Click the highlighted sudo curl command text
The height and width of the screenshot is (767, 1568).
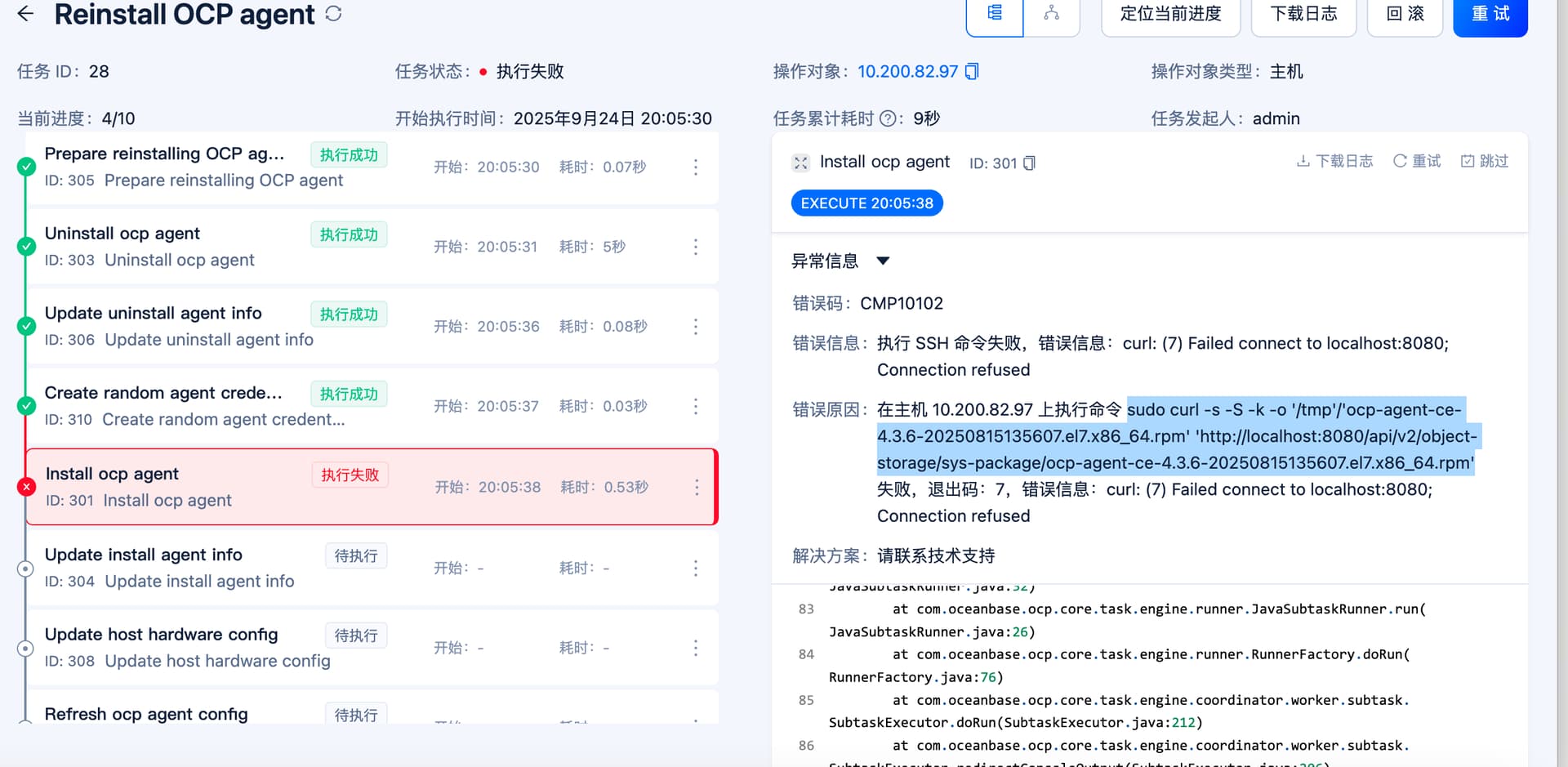[1177, 436]
